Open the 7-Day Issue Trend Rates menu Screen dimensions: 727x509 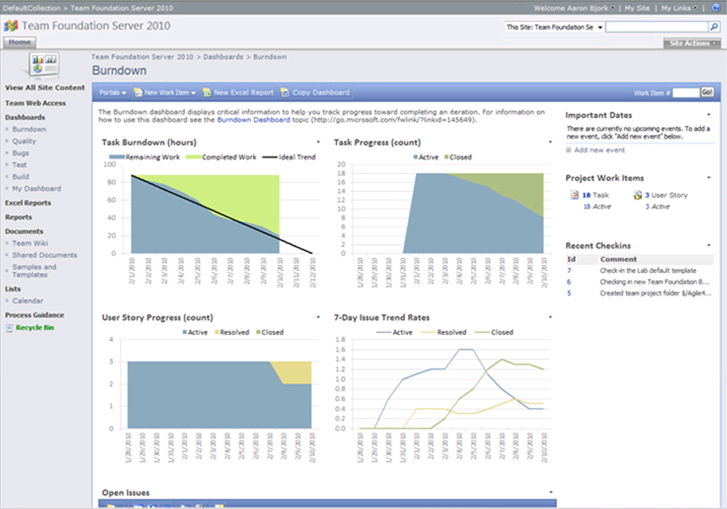550,317
